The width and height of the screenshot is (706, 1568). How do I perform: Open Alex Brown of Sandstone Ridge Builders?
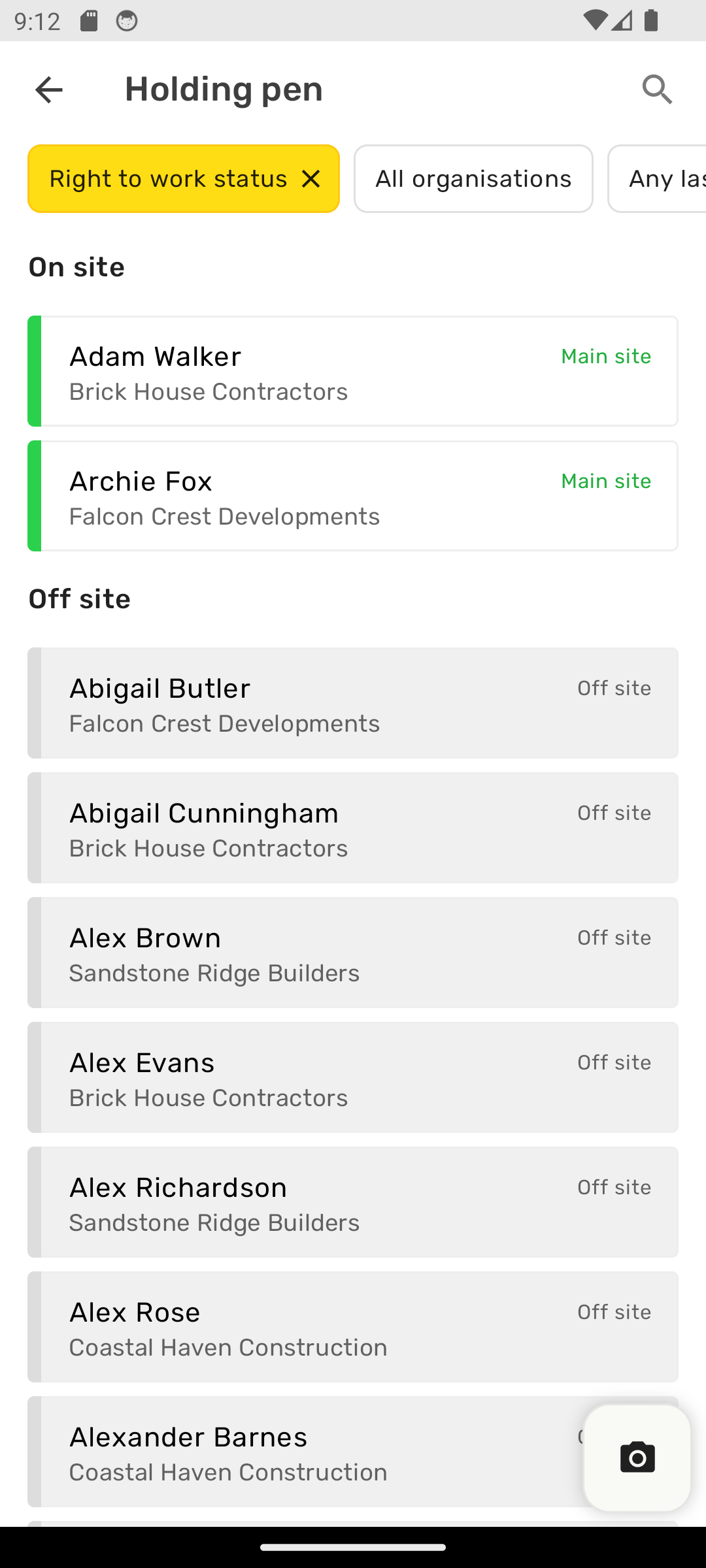click(x=353, y=953)
